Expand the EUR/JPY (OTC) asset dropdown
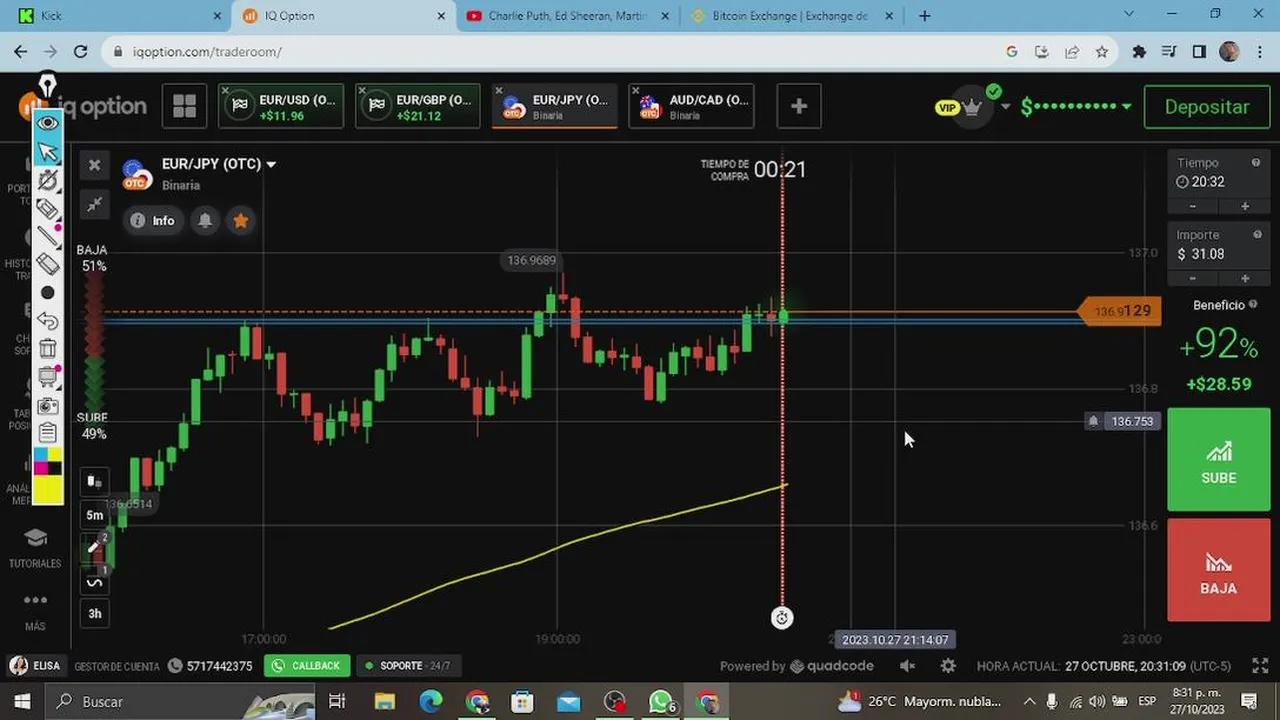Screen dimensions: 1280x720 [x=271, y=164]
